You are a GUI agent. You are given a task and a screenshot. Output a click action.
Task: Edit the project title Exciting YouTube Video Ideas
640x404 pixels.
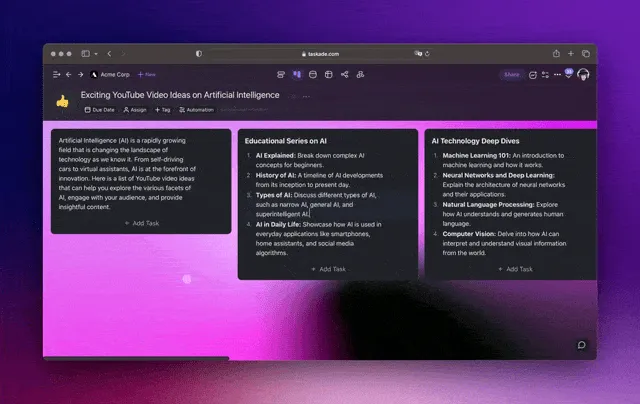click(x=180, y=95)
